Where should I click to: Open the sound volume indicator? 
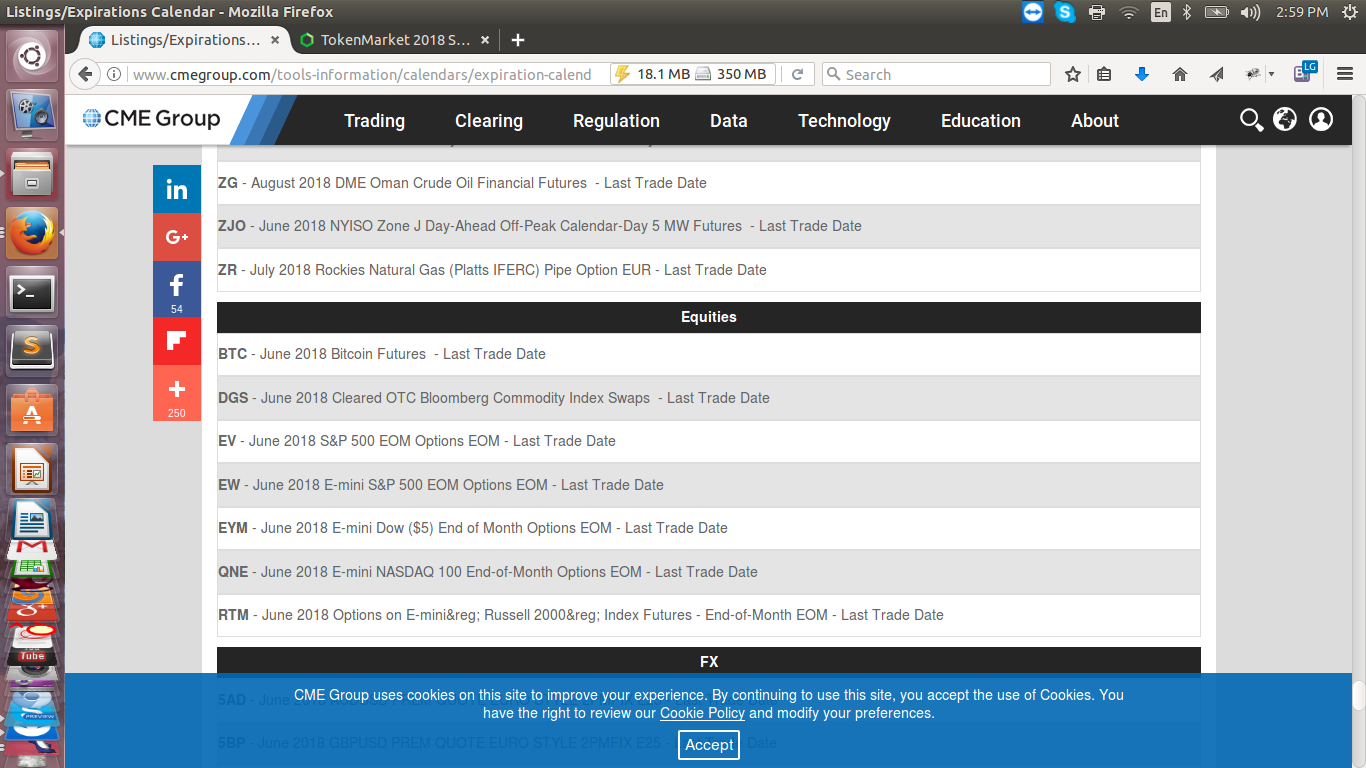tap(1250, 12)
